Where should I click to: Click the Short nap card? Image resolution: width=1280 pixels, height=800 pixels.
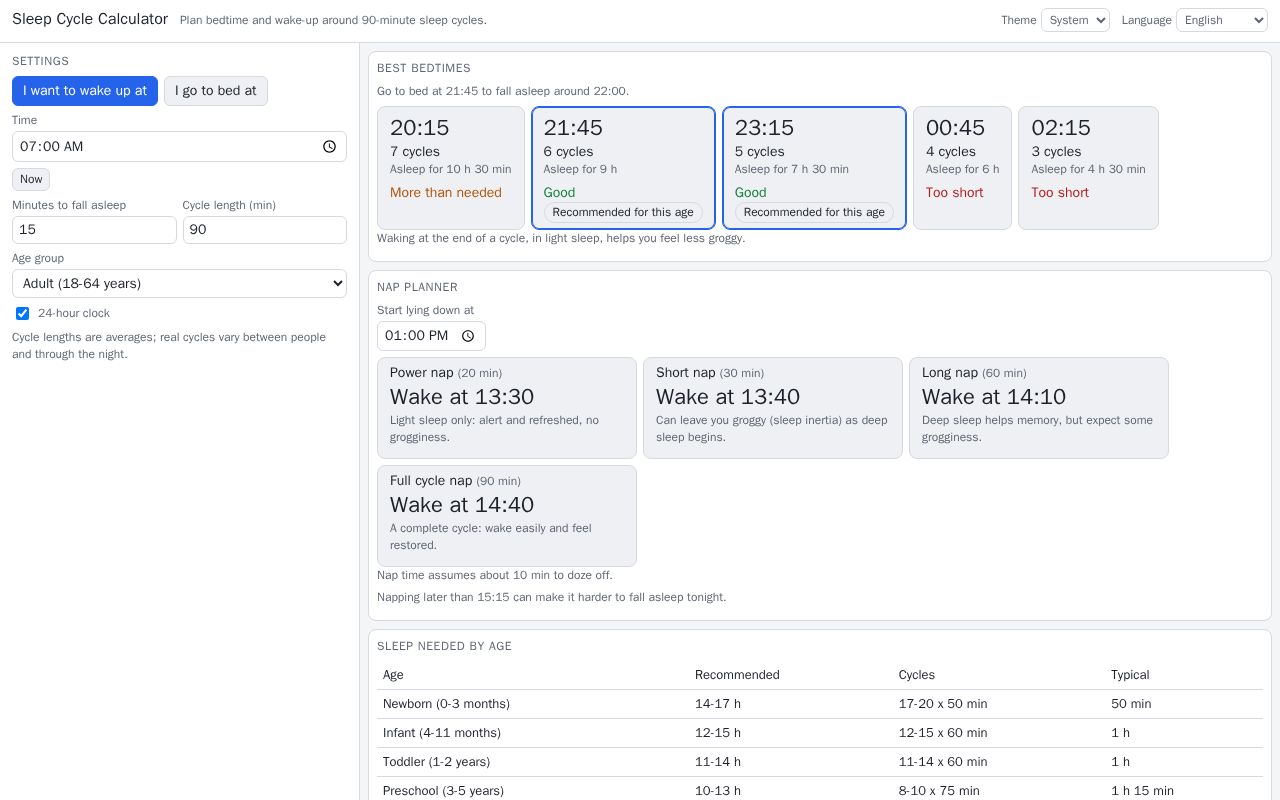tap(773, 408)
